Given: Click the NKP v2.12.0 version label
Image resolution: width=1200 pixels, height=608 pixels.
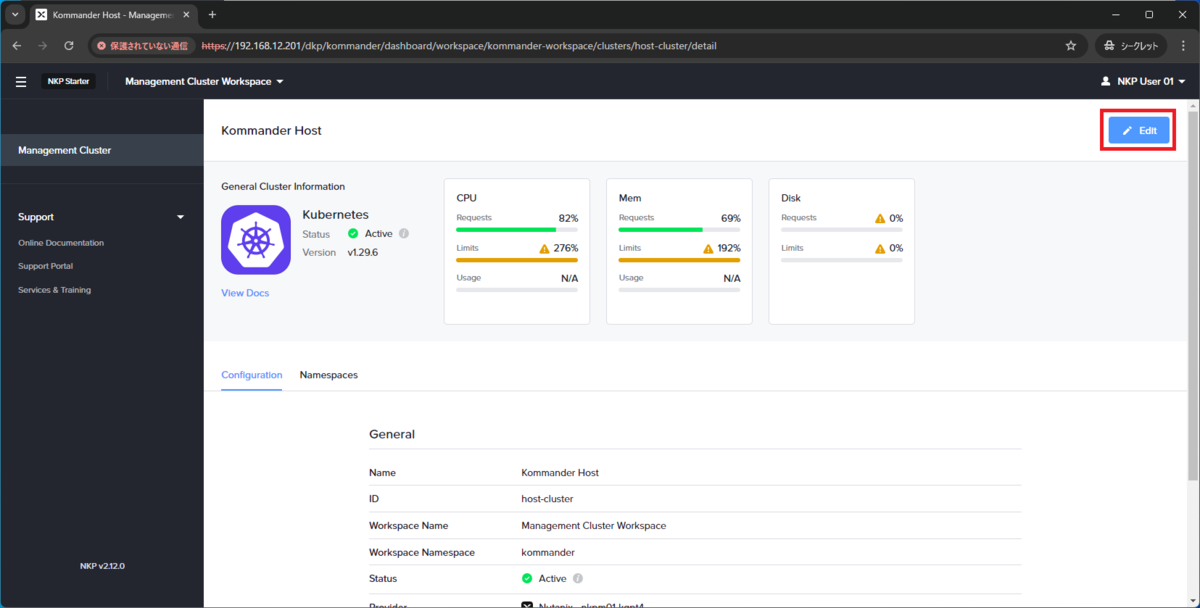Looking at the screenshot, I should pyautogui.click(x=102, y=566).
